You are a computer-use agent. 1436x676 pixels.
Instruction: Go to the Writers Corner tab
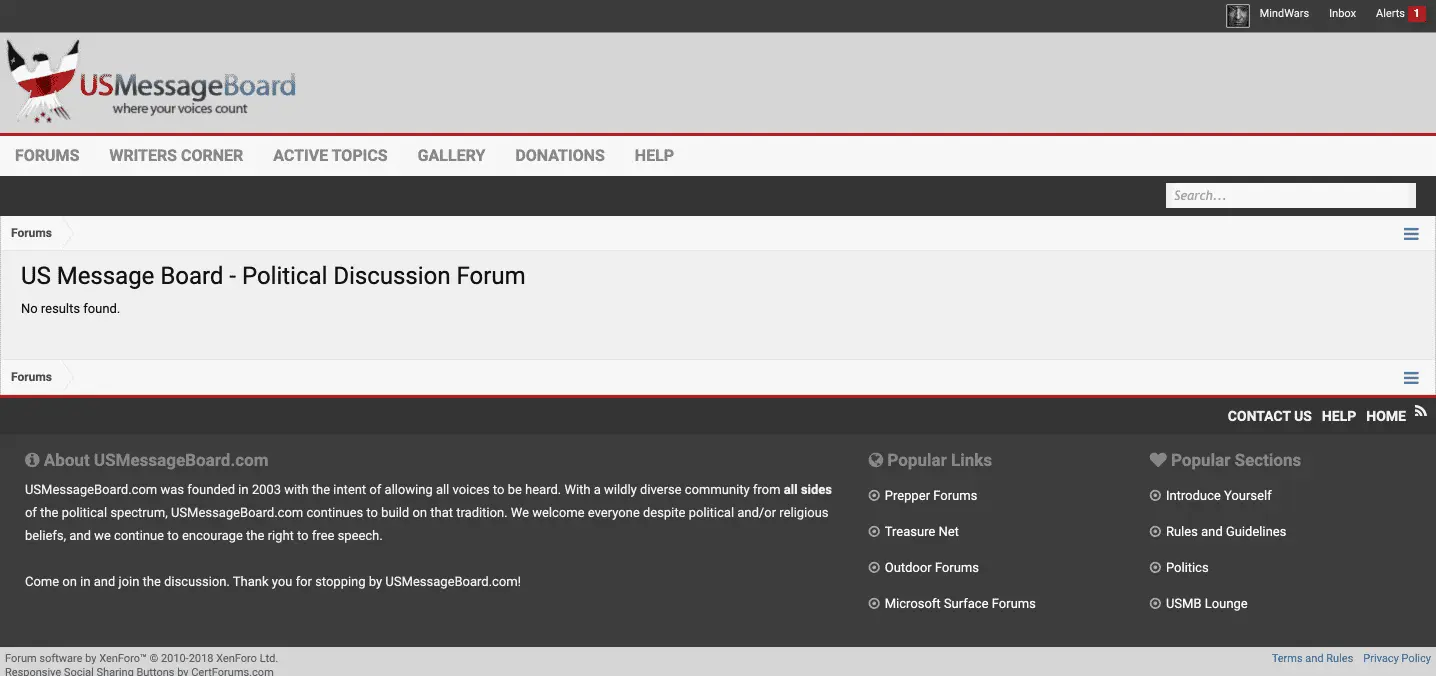point(176,155)
